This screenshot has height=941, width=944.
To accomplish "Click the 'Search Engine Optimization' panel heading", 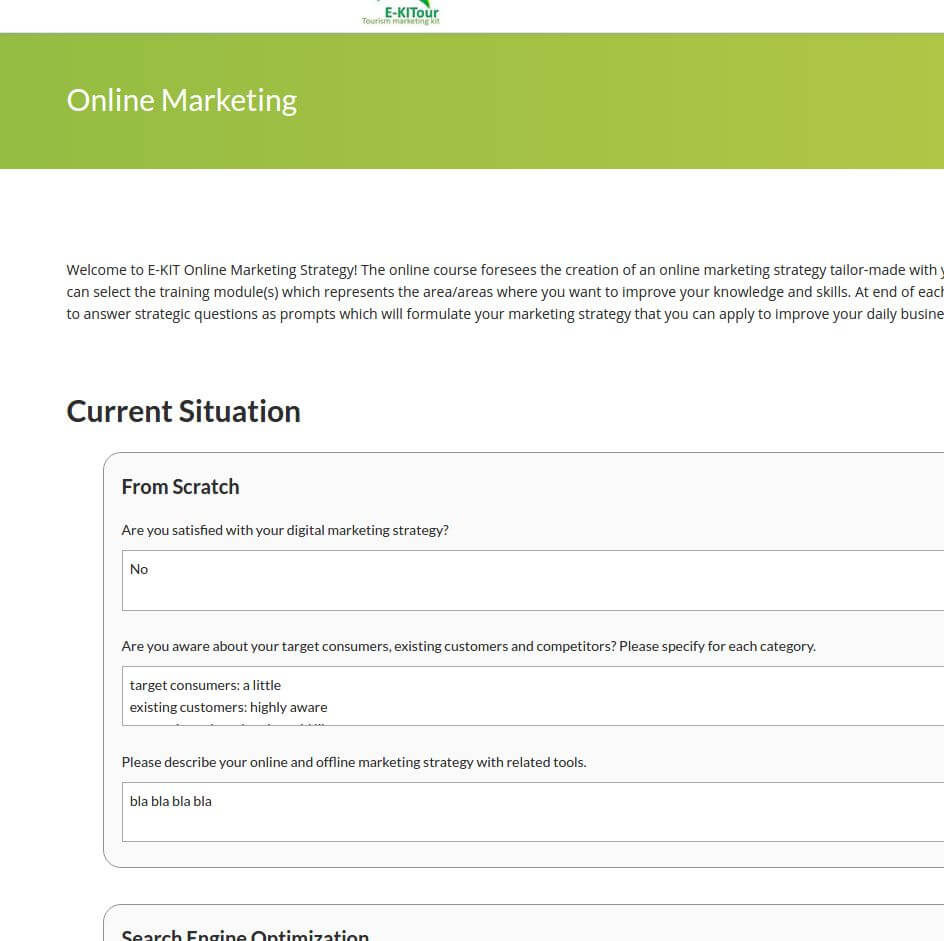I will tap(245, 934).
